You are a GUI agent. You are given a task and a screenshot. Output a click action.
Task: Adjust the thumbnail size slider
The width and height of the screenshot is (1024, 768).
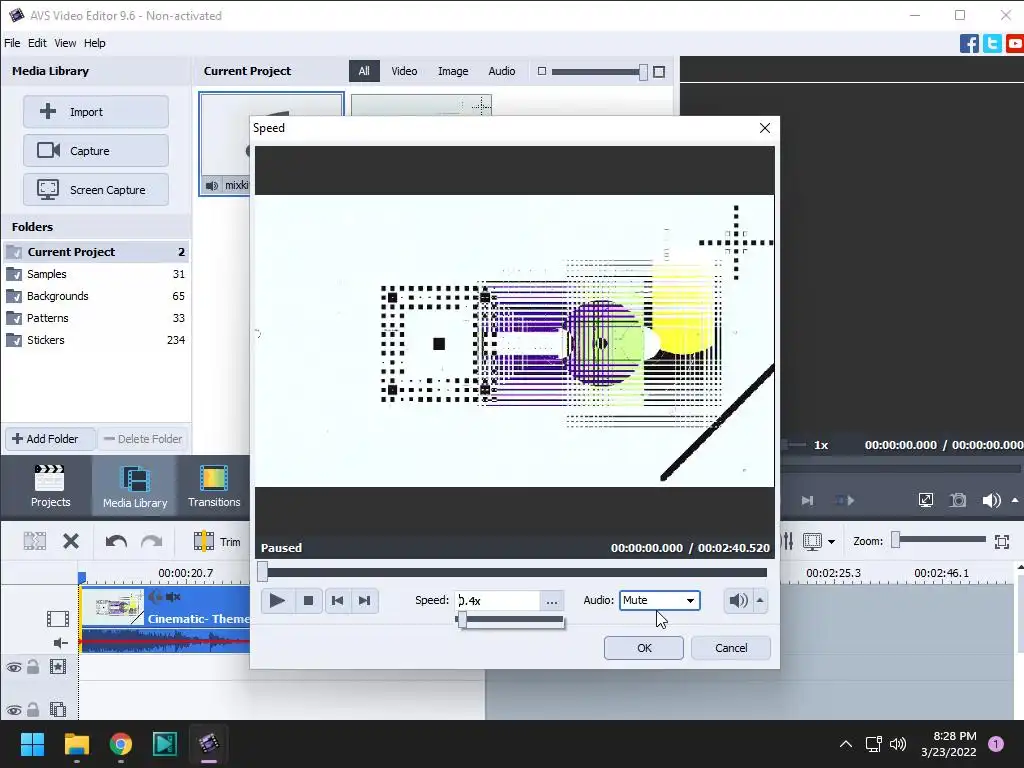click(x=643, y=72)
